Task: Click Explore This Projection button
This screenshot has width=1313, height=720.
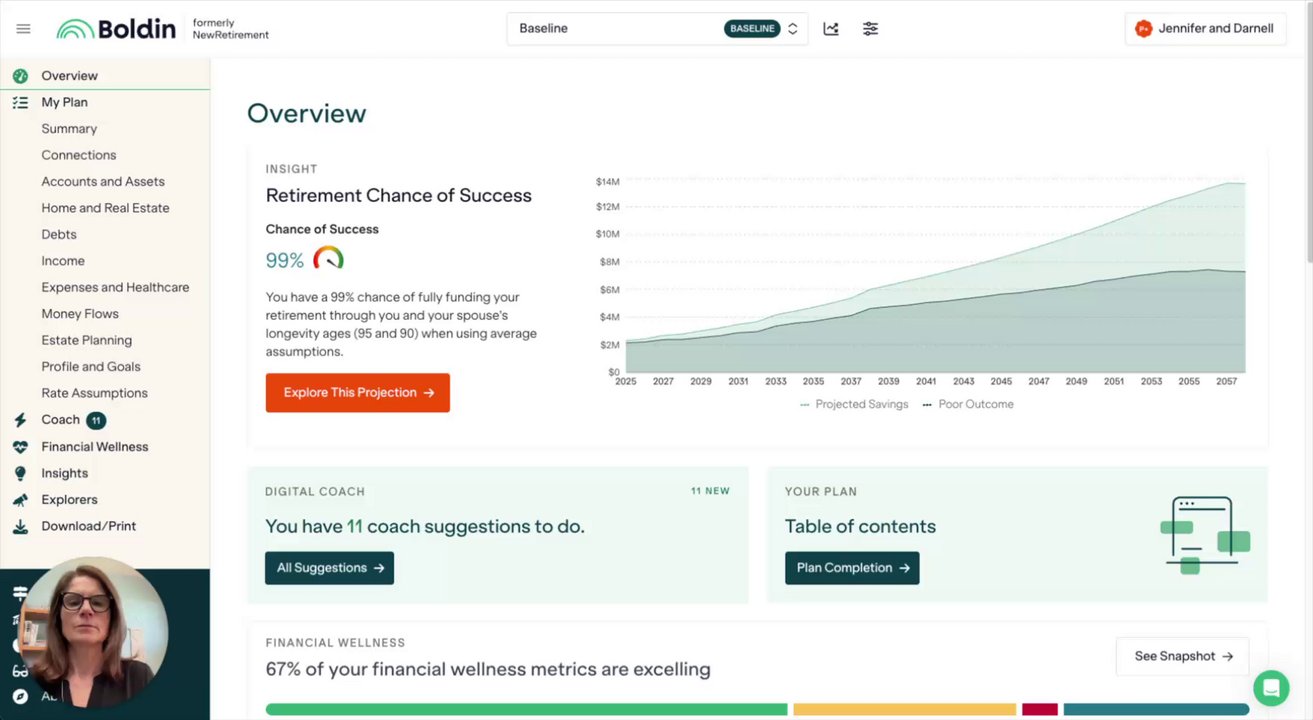Action: (x=357, y=393)
